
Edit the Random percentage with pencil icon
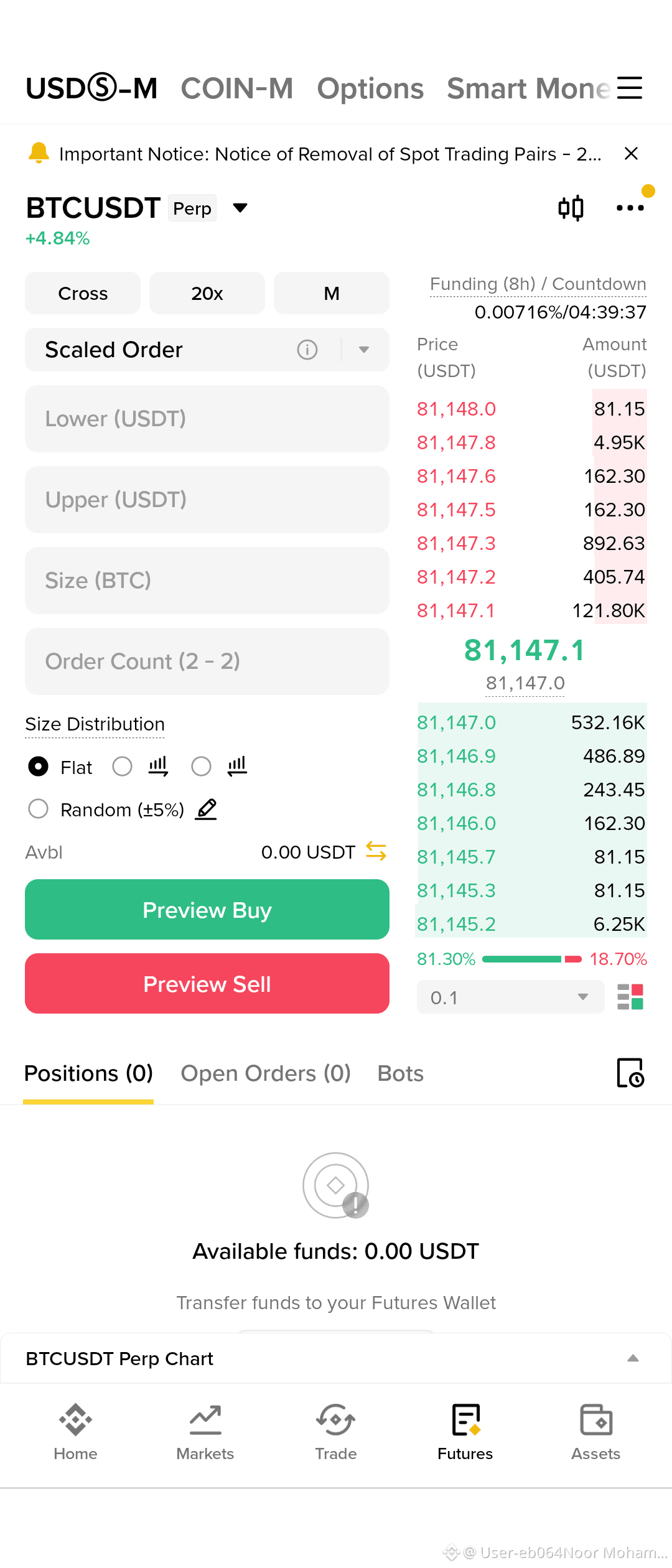(206, 809)
